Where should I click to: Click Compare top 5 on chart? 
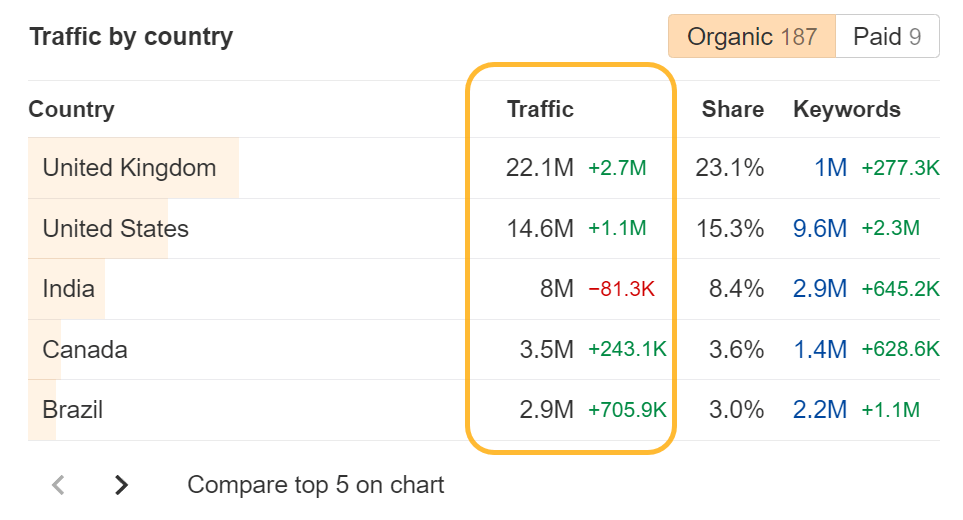click(x=315, y=486)
